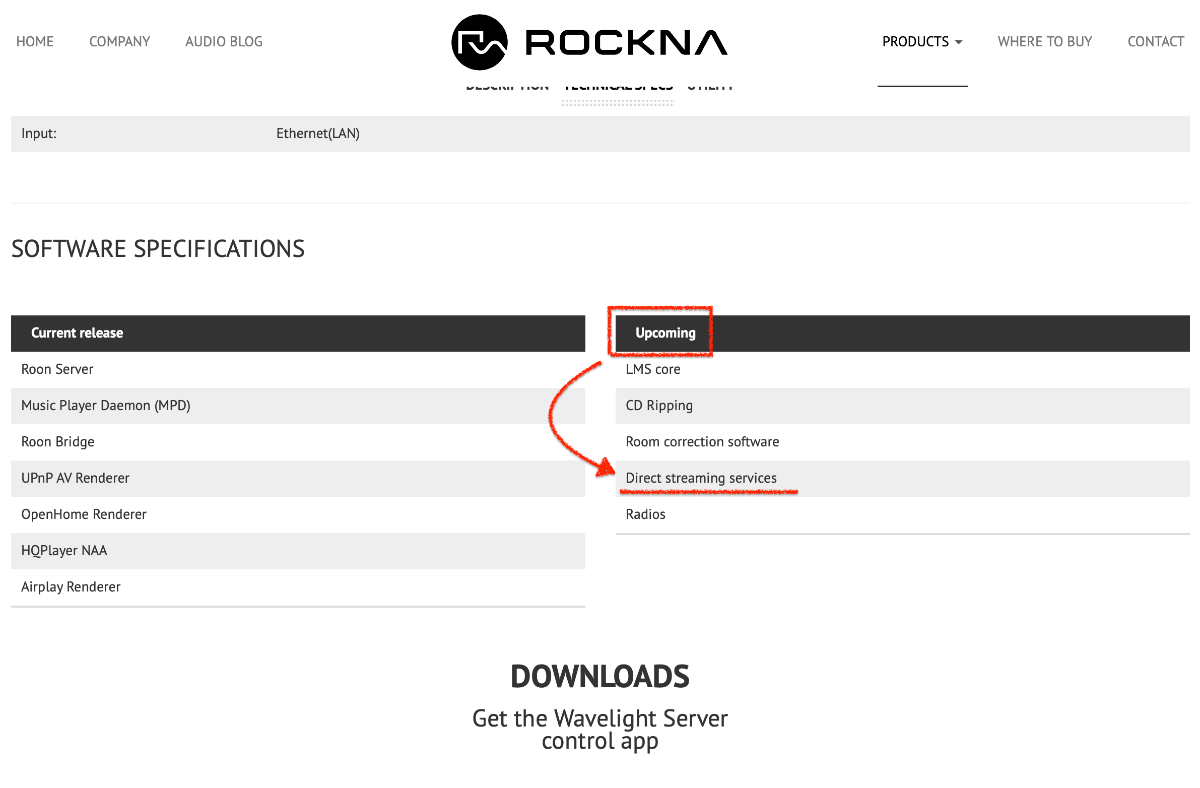Select the Roon Server row
Viewport: 1200px width, 788px height.
tap(57, 369)
